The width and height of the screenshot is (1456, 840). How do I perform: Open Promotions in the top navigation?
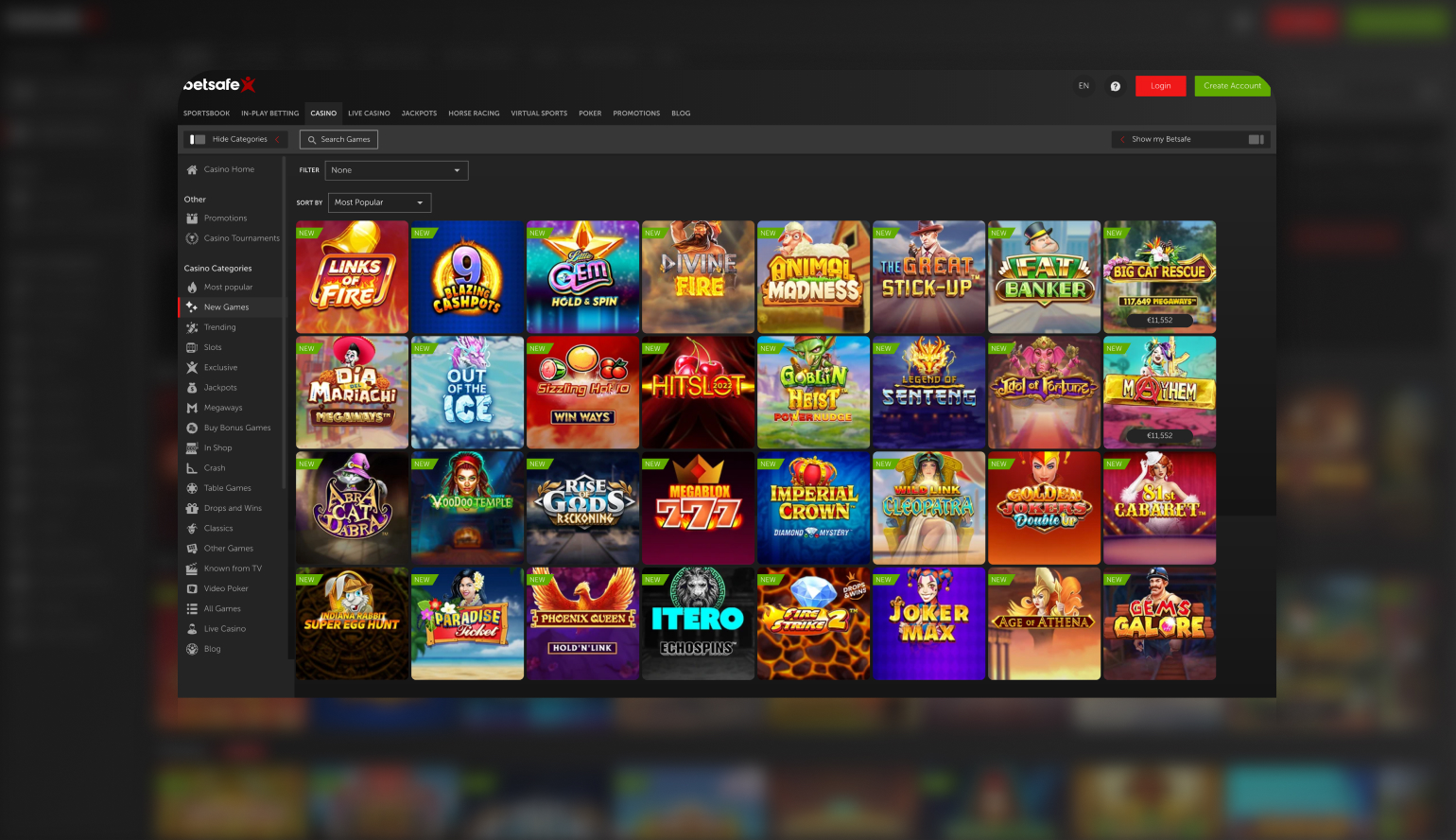coord(636,114)
